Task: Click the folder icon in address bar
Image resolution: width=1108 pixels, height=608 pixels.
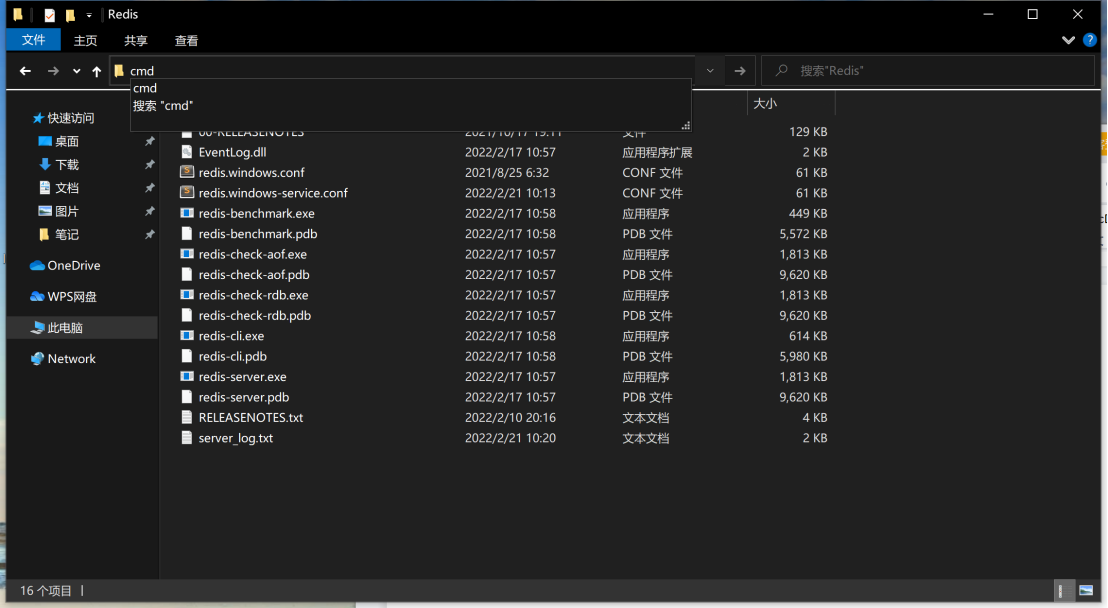Action: click(x=119, y=71)
